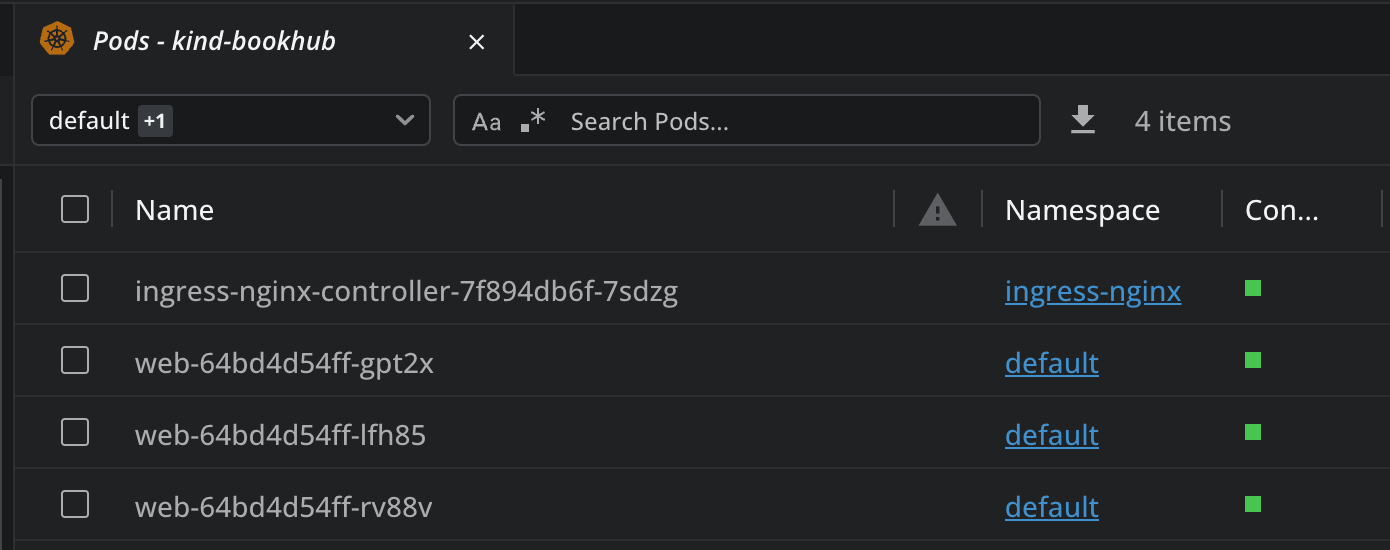Select checkbox for web-64bd4d54ff-lfh85 pod
Screen dimensions: 1390x550
click(x=75, y=432)
